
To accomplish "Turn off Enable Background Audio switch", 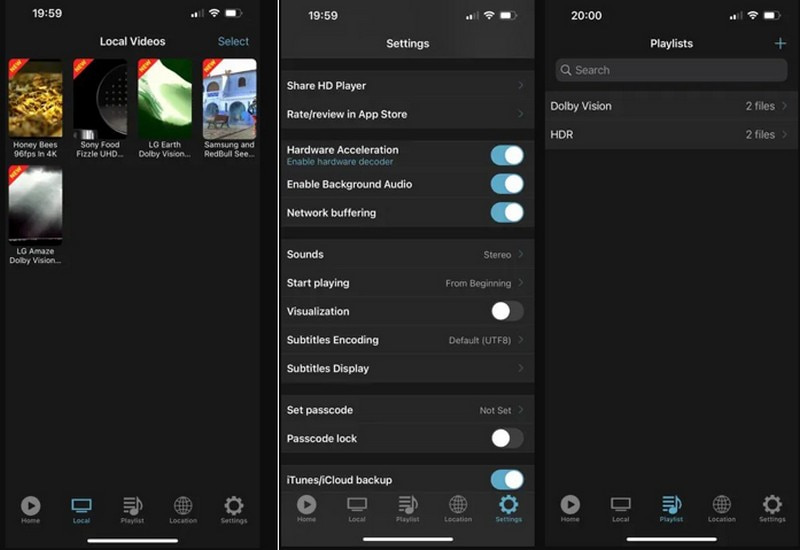I will [507, 184].
